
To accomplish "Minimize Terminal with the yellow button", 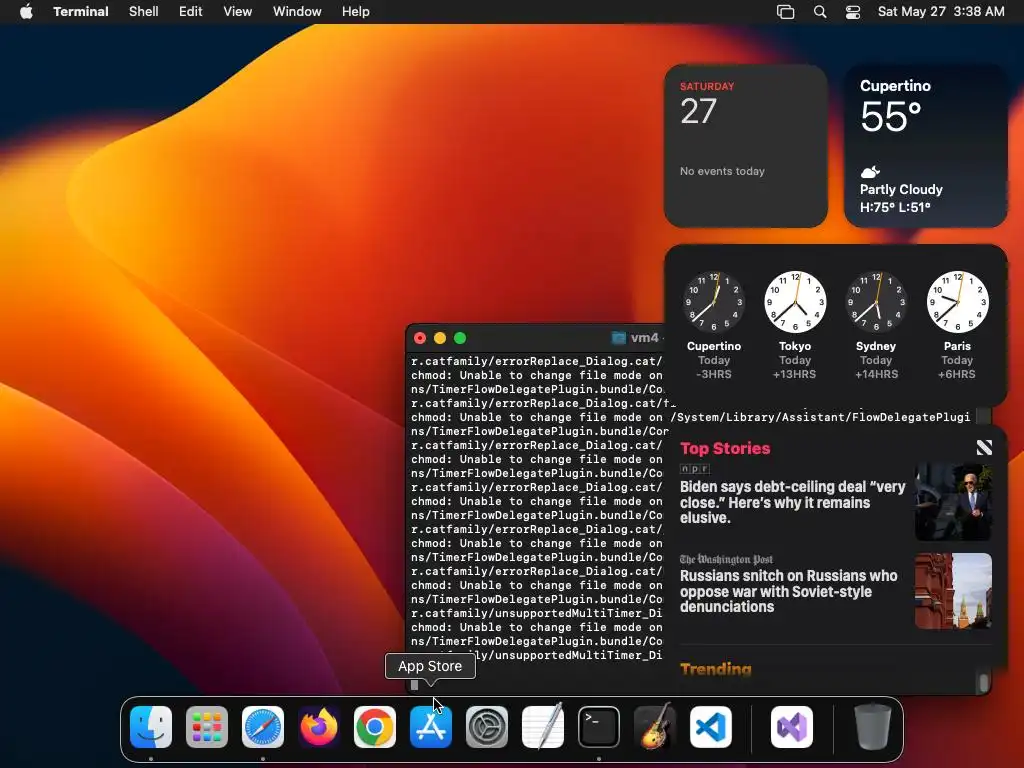I will [x=440, y=338].
